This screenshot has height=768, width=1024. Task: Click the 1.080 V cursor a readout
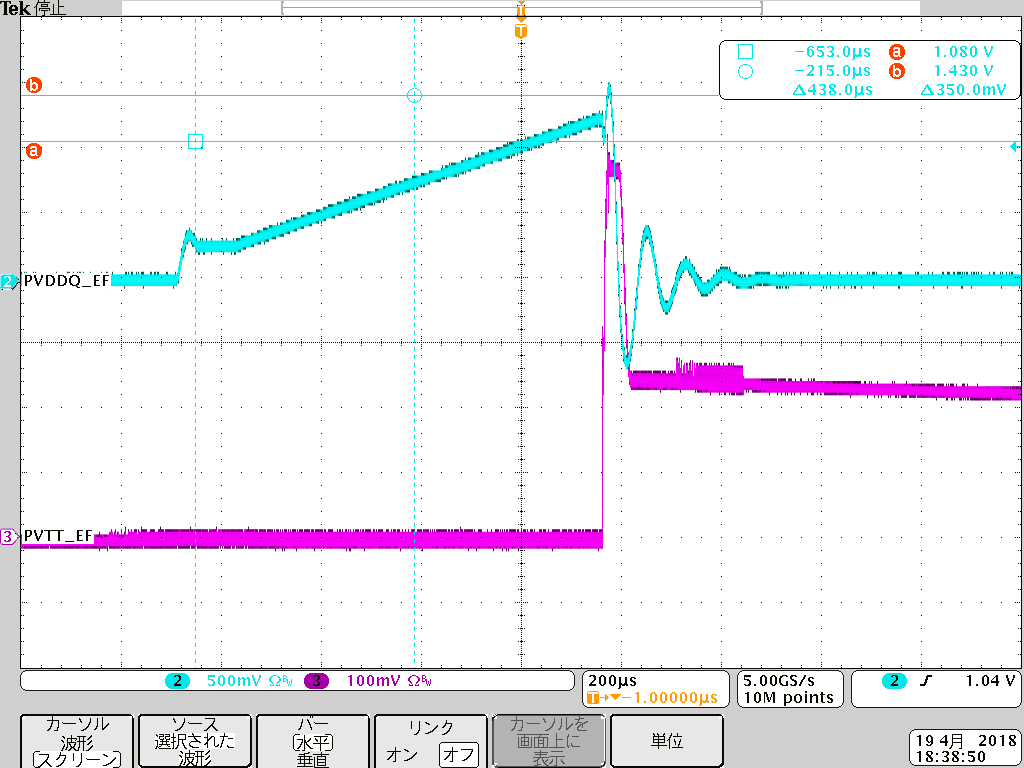[963, 52]
